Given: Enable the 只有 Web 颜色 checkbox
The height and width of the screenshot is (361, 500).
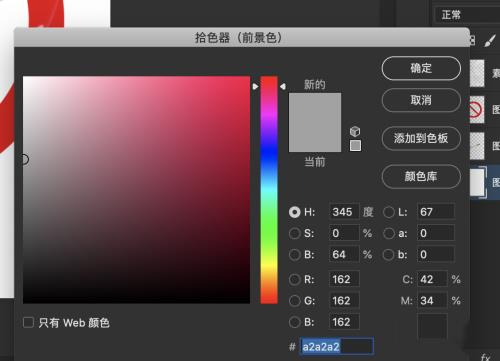Looking at the screenshot, I should coord(28,323).
